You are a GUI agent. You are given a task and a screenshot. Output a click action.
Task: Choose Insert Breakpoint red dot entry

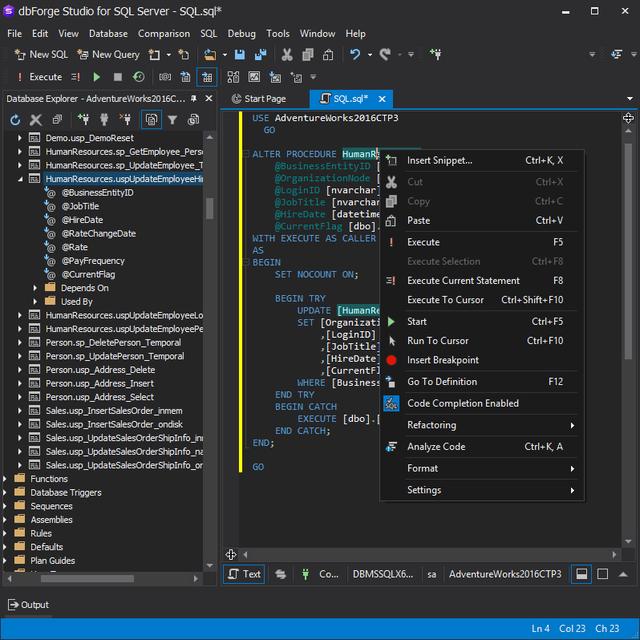click(482, 360)
